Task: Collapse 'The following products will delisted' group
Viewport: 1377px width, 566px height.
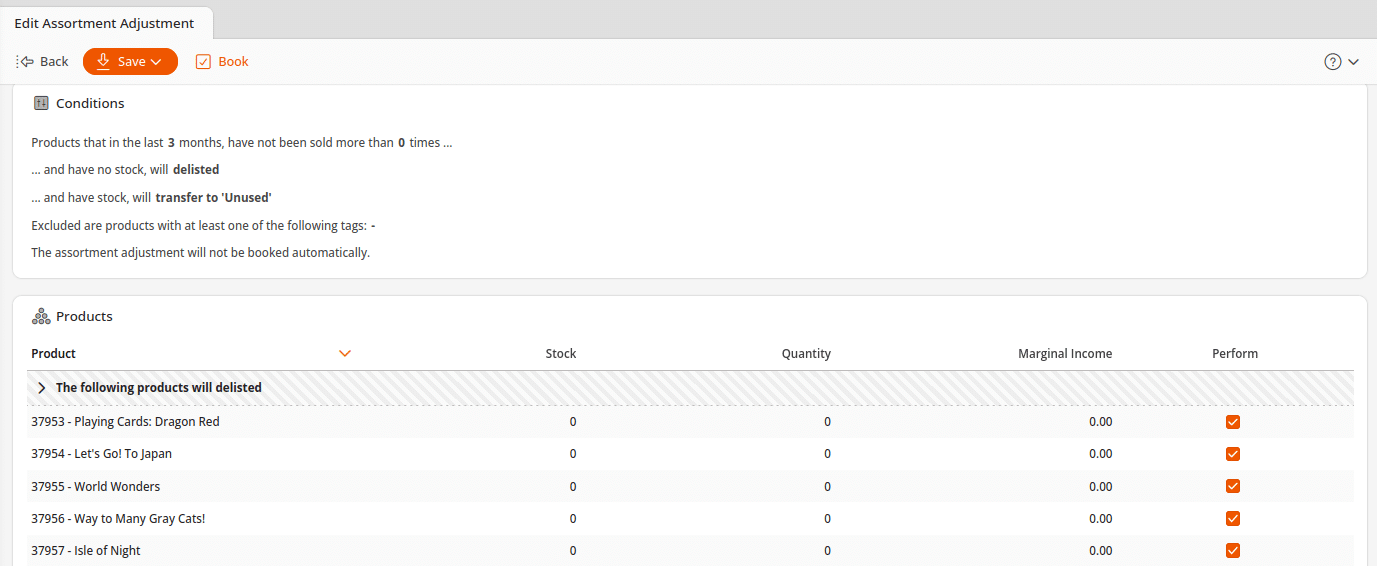Action: pos(42,388)
